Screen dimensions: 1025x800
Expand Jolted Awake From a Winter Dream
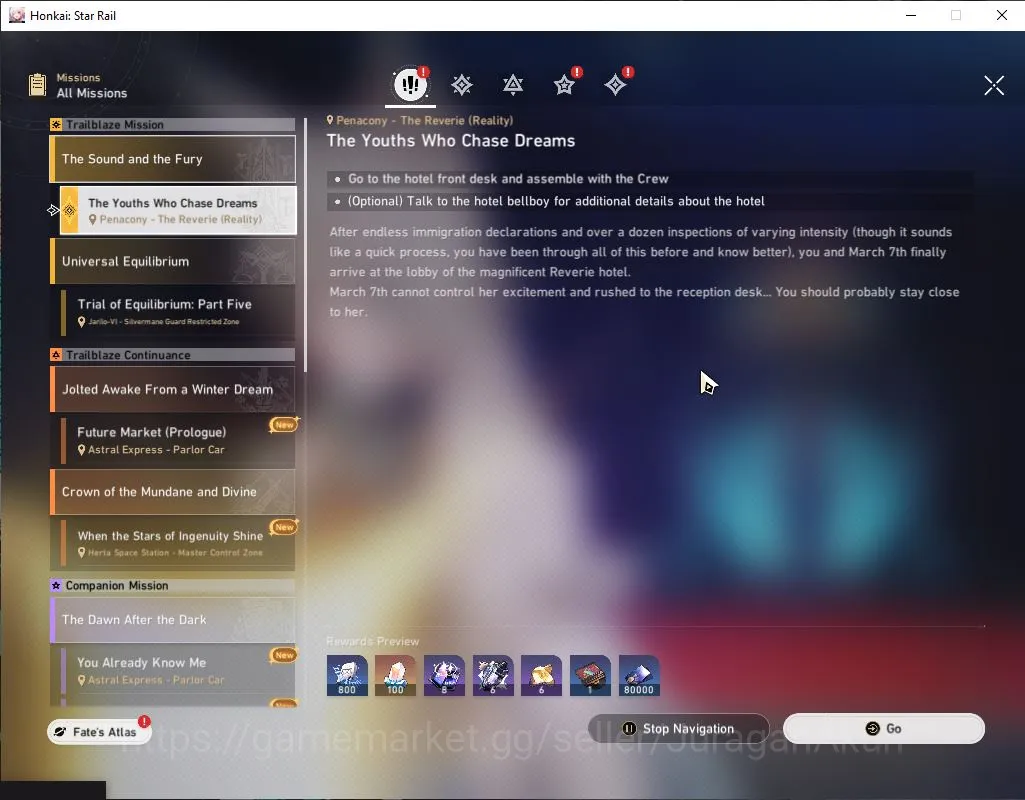click(173, 390)
